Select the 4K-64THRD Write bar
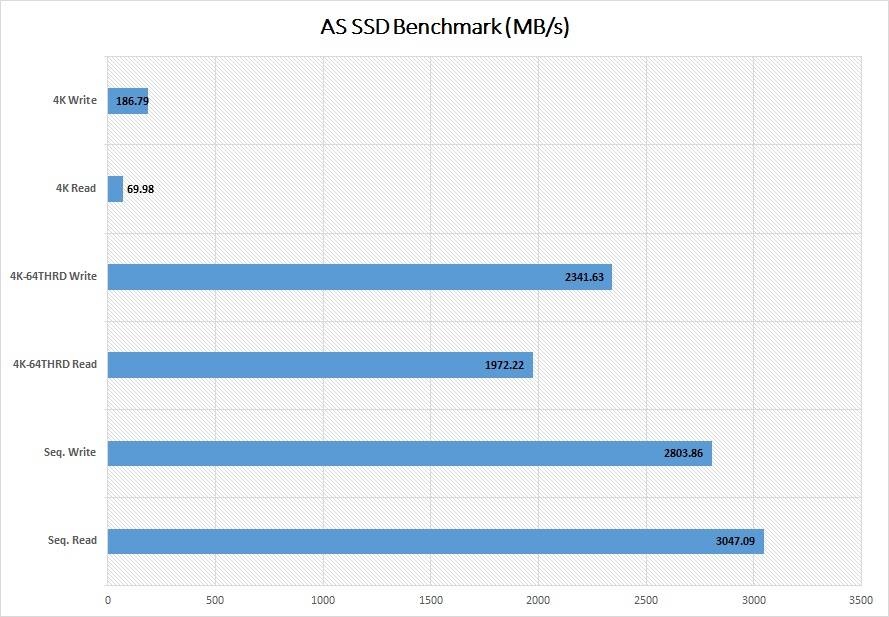Viewport: 889px width, 617px height. point(359,277)
